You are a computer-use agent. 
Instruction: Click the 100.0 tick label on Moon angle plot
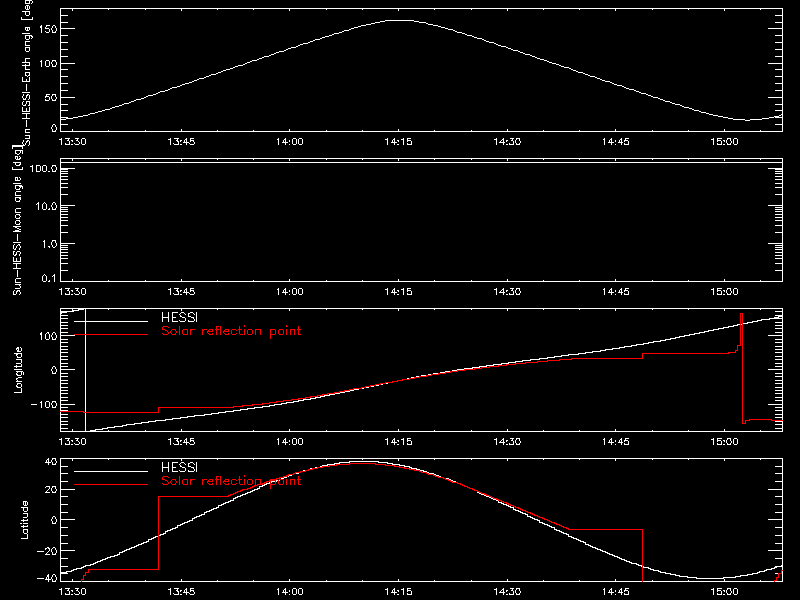coord(44,168)
